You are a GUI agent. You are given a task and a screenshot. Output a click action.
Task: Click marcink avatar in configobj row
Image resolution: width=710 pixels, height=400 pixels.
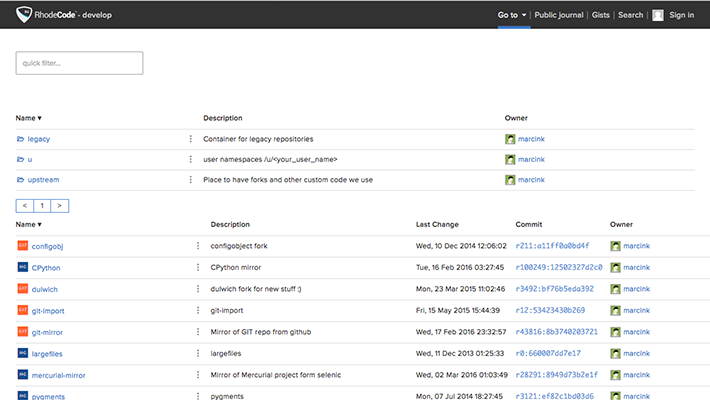(615, 246)
